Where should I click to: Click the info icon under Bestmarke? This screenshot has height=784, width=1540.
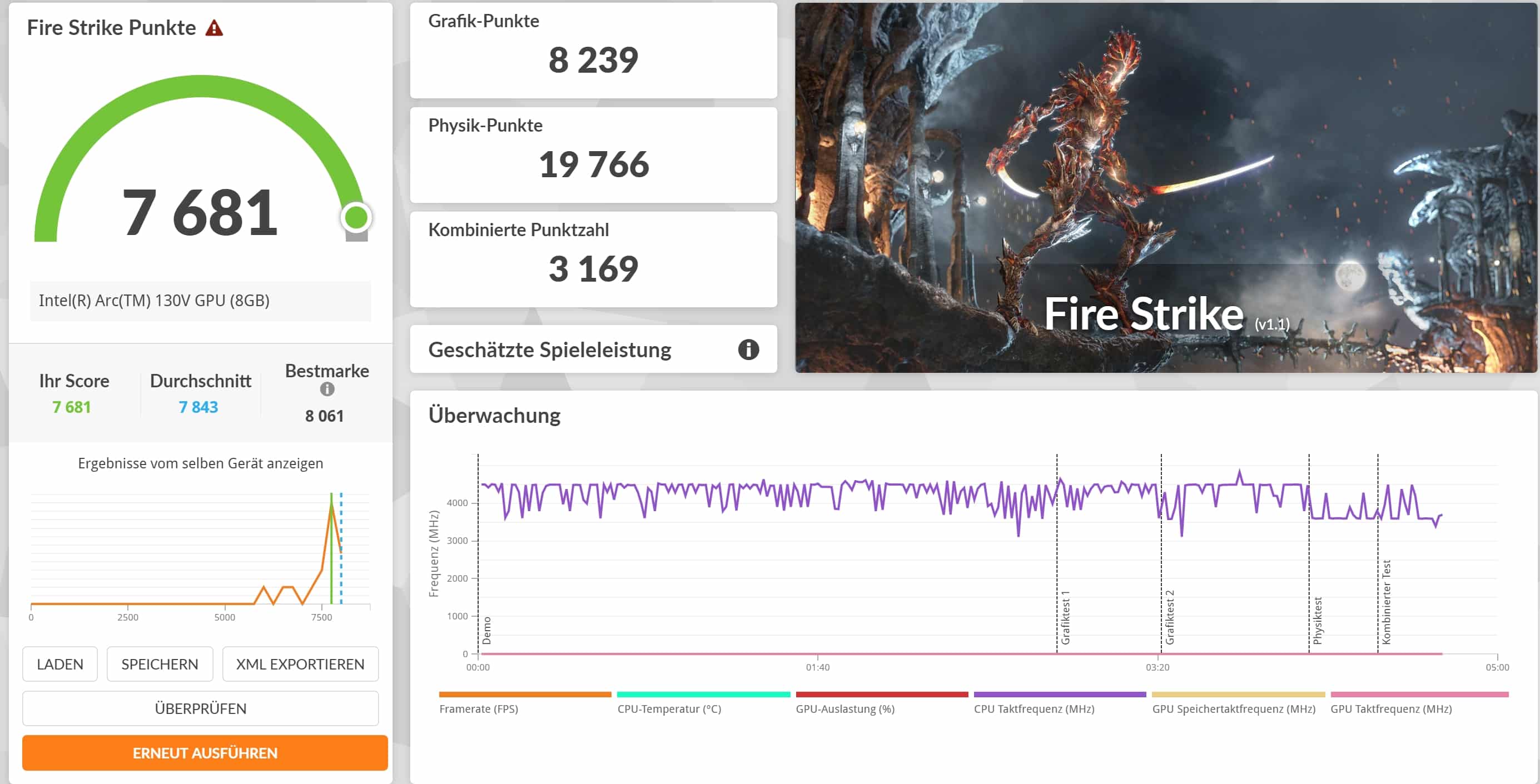(327, 389)
